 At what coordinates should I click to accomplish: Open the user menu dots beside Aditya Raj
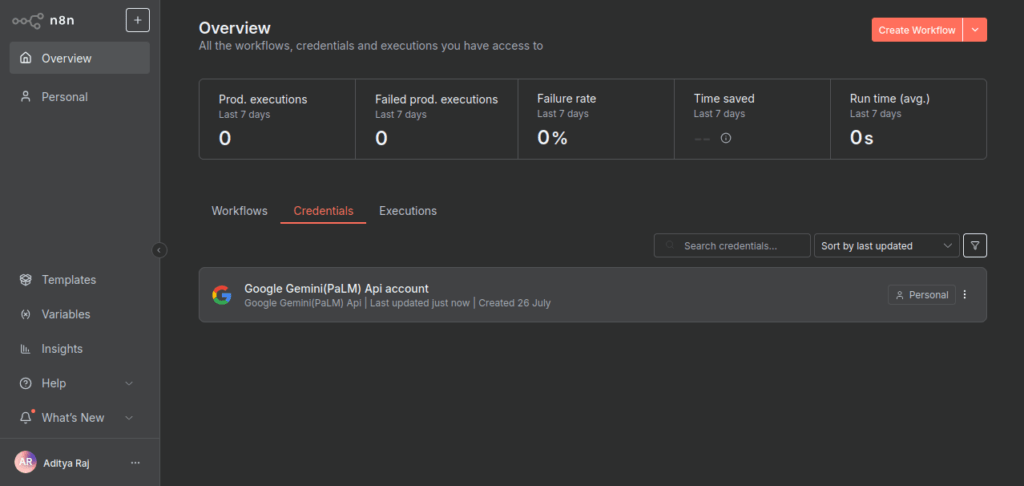[136, 462]
